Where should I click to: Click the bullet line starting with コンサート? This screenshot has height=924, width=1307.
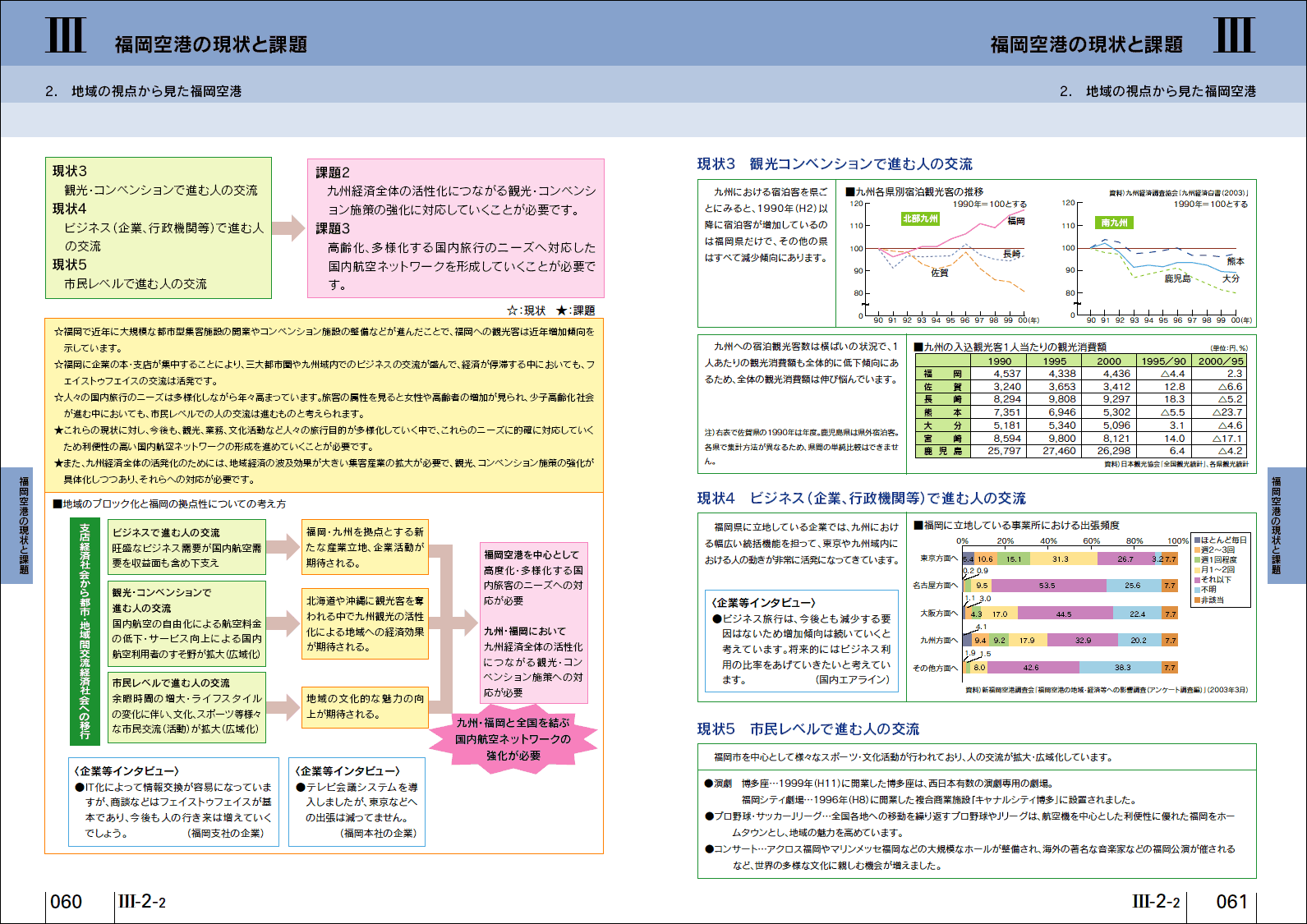point(969,857)
